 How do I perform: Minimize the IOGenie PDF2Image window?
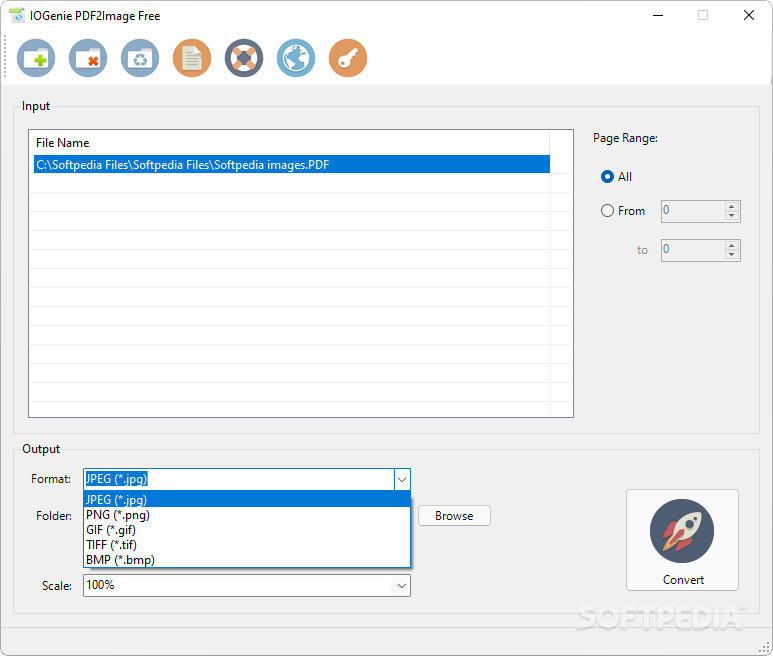point(658,15)
